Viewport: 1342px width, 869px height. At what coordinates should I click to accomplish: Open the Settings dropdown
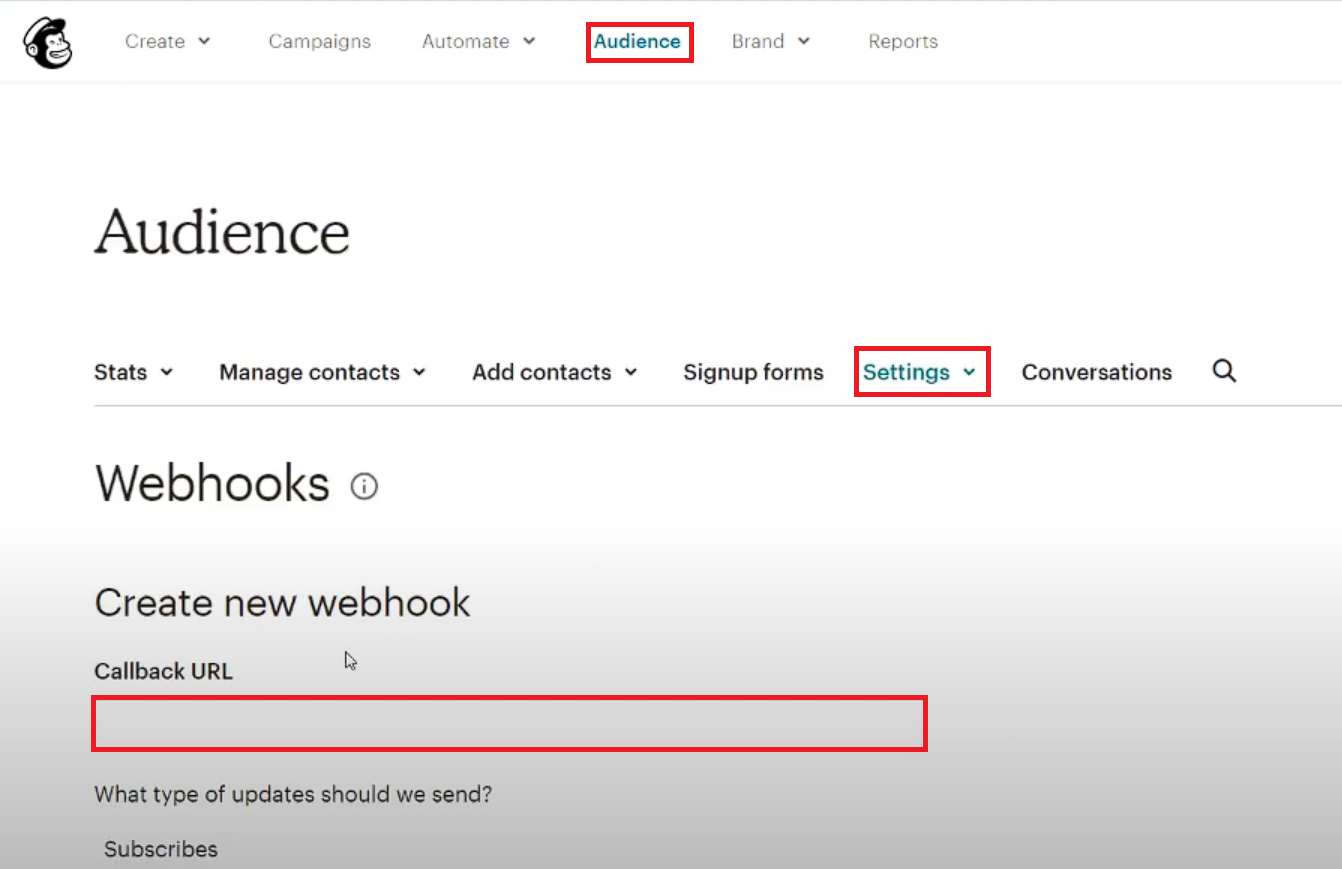(x=920, y=372)
